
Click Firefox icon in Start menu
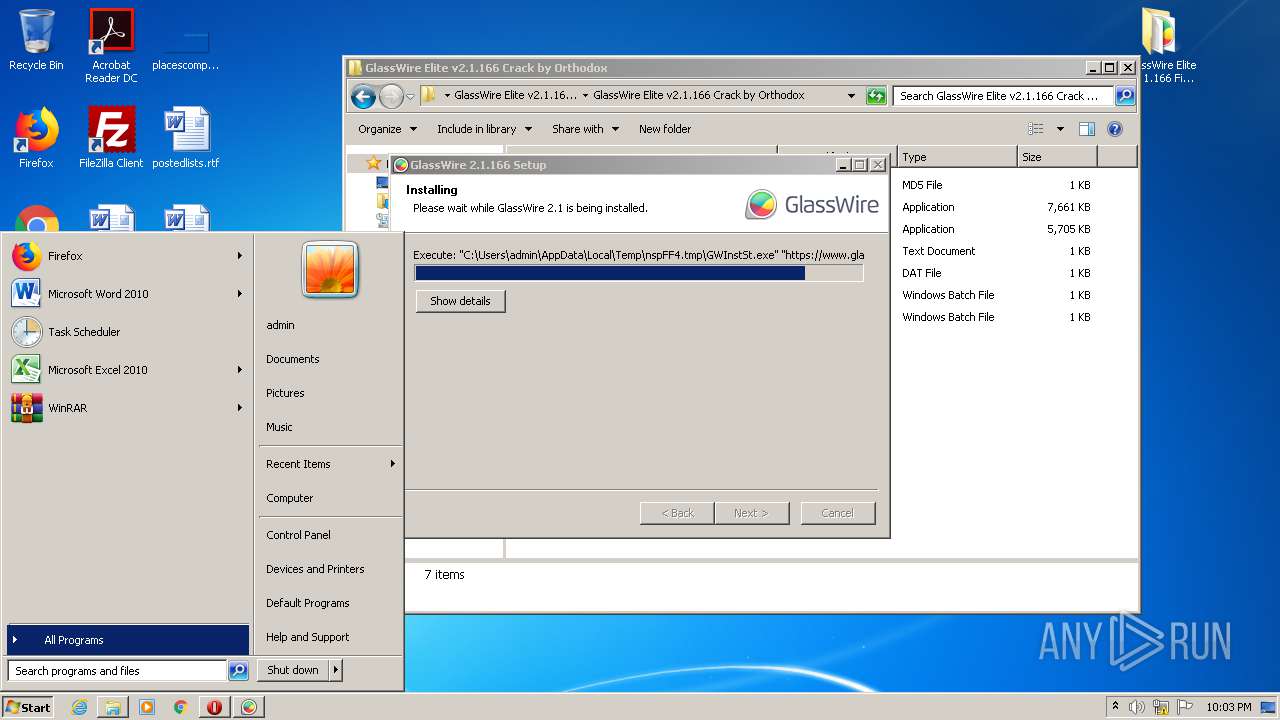pyautogui.click(x=27, y=256)
